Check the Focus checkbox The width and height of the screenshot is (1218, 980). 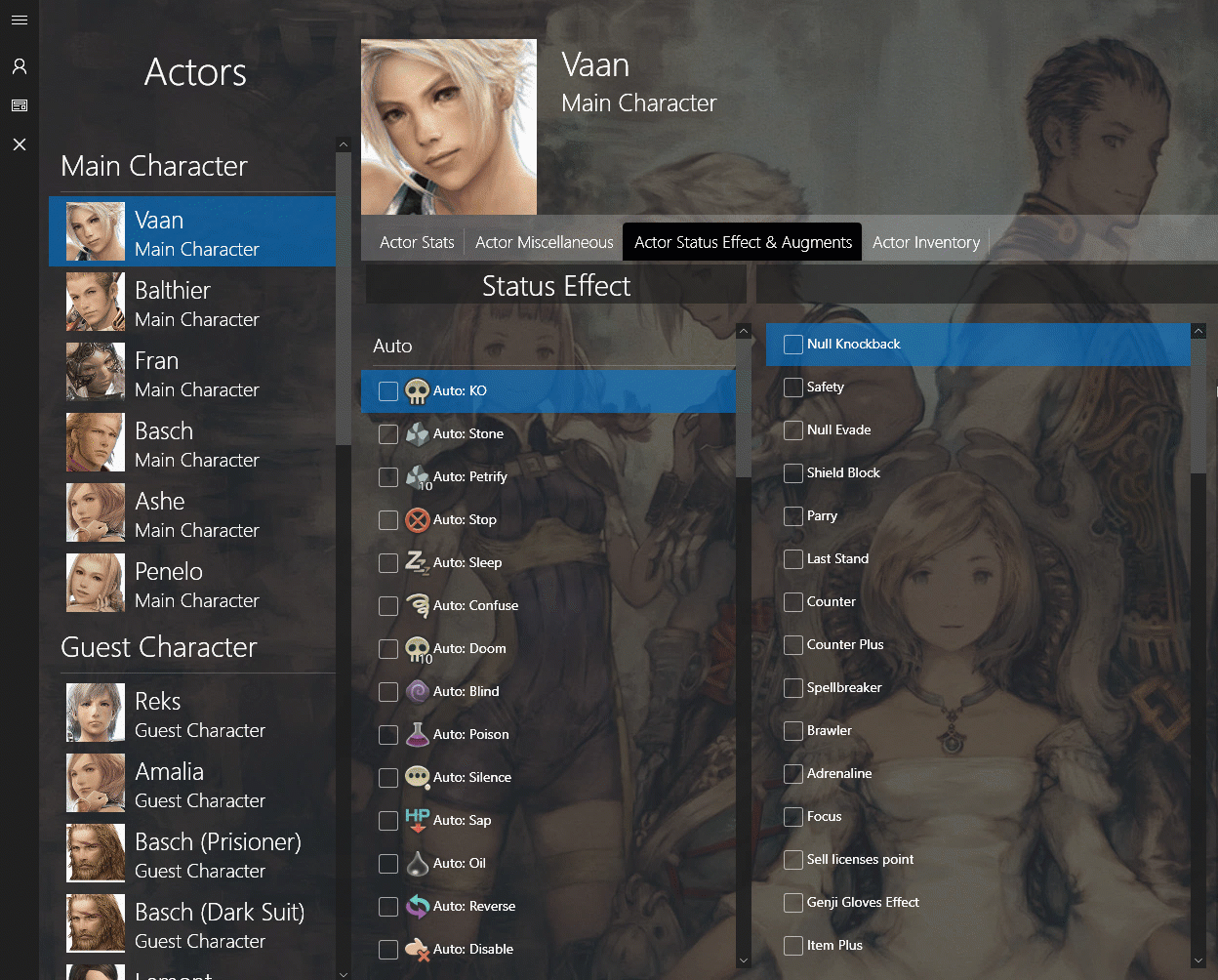click(793, 817)
